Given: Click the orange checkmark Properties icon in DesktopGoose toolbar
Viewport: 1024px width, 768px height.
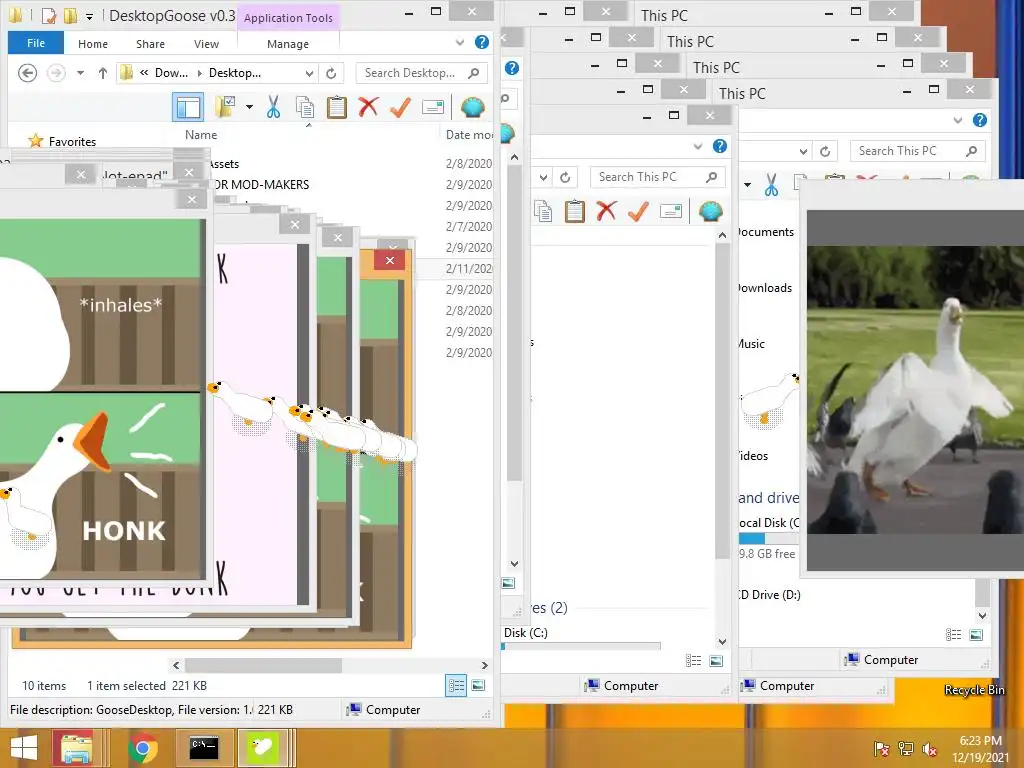Looking at the screenshot, I should [x=400, y=107].
